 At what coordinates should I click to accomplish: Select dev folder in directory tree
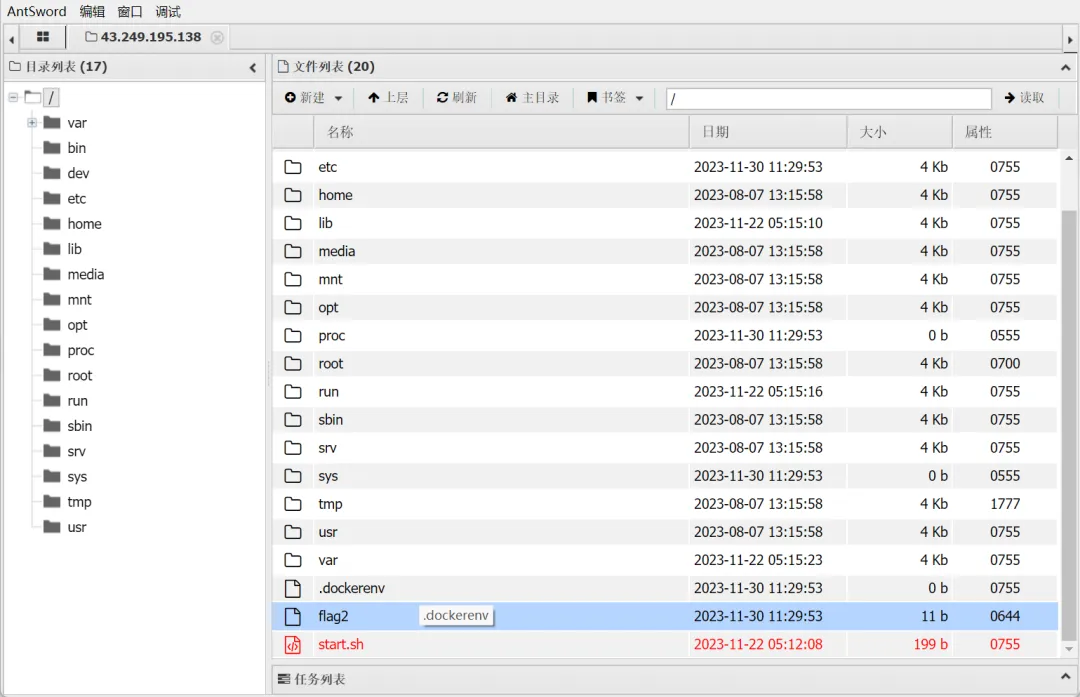coord(78,174)
